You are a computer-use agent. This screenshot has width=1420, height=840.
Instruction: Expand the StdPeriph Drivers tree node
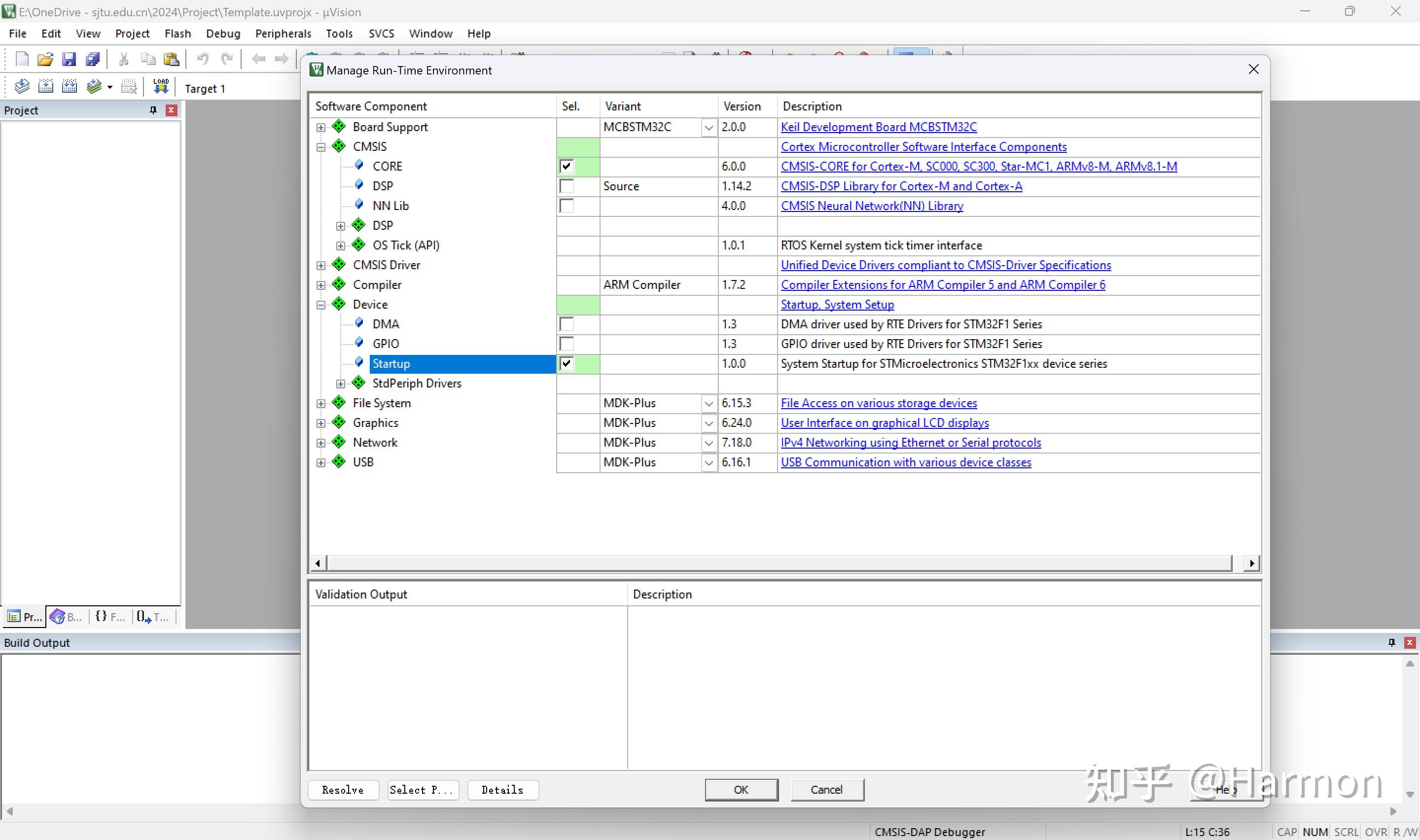(341, 383)
